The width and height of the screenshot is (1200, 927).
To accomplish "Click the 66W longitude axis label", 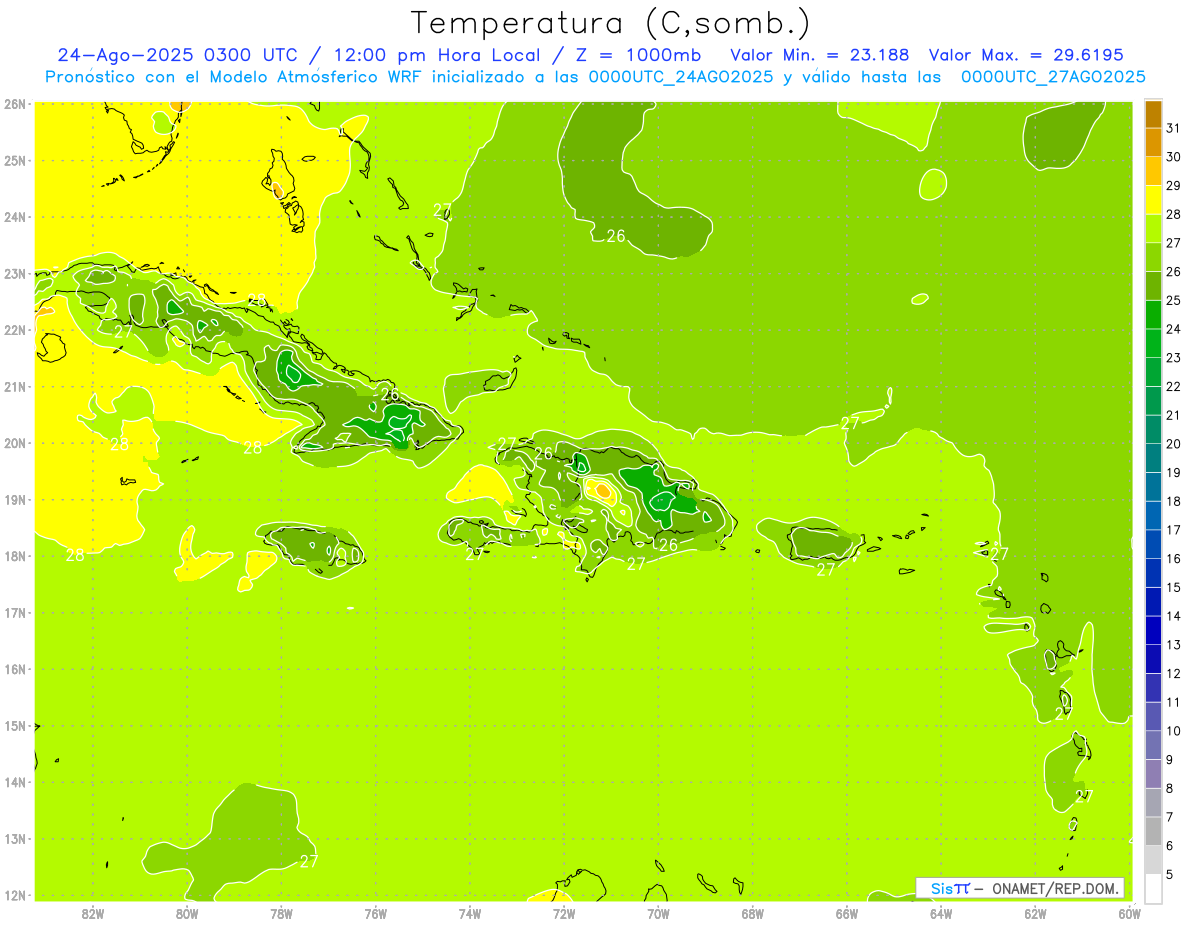I will (847, 913).
